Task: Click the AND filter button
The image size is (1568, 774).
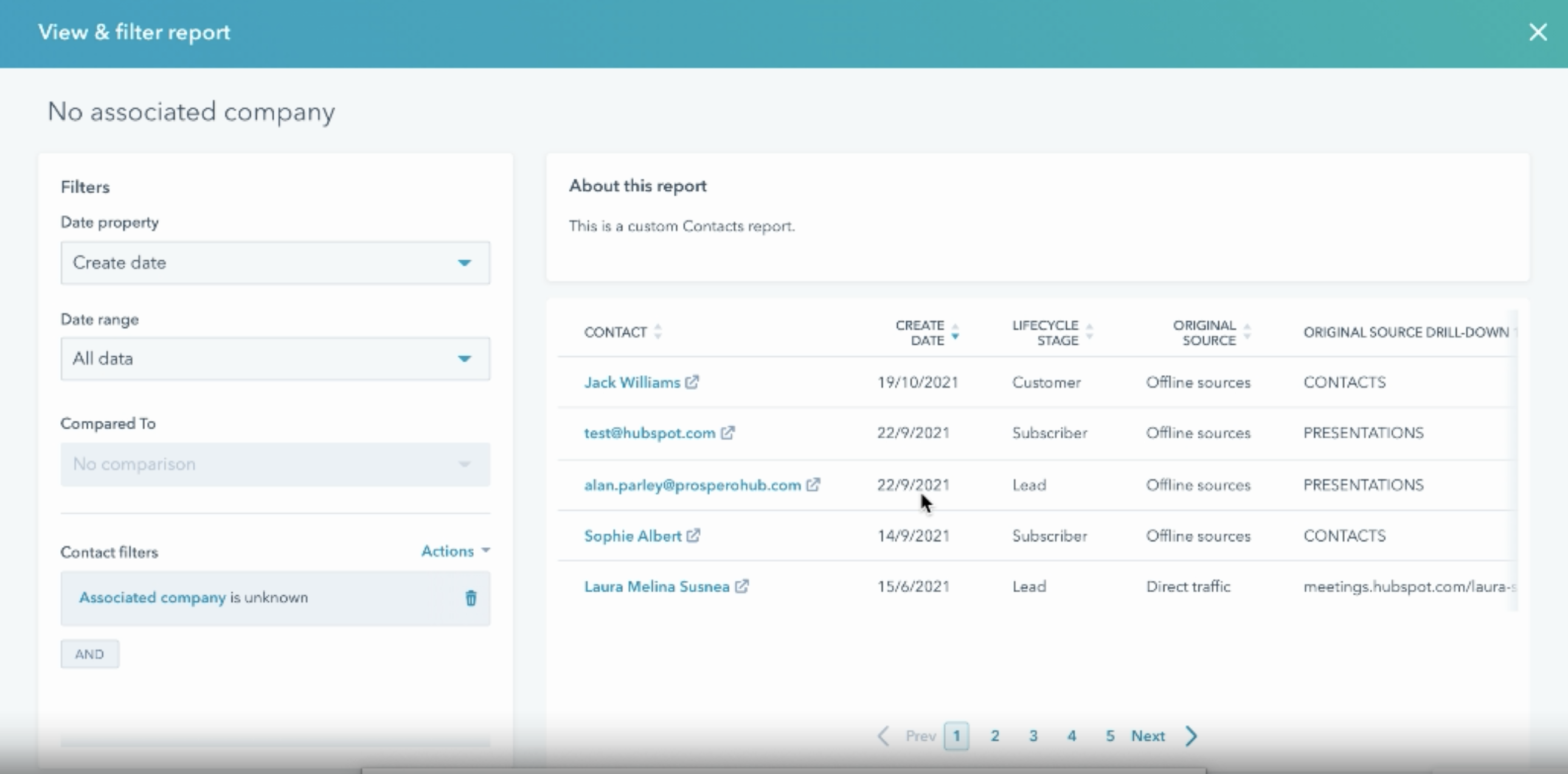Action: click(x=89, y=654)
